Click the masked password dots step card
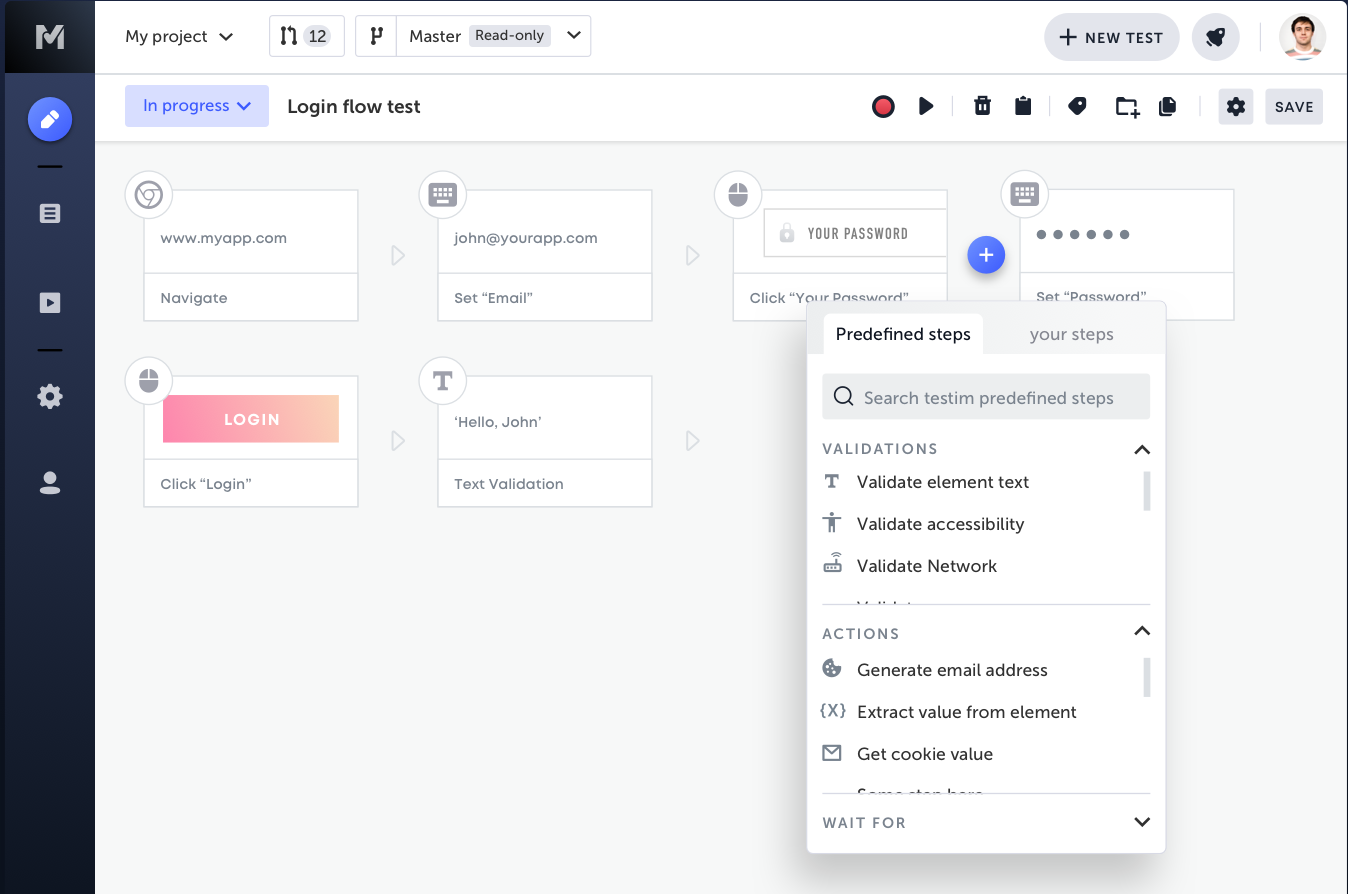This screenshot has height=894, width=1348. pos(1127,255)
